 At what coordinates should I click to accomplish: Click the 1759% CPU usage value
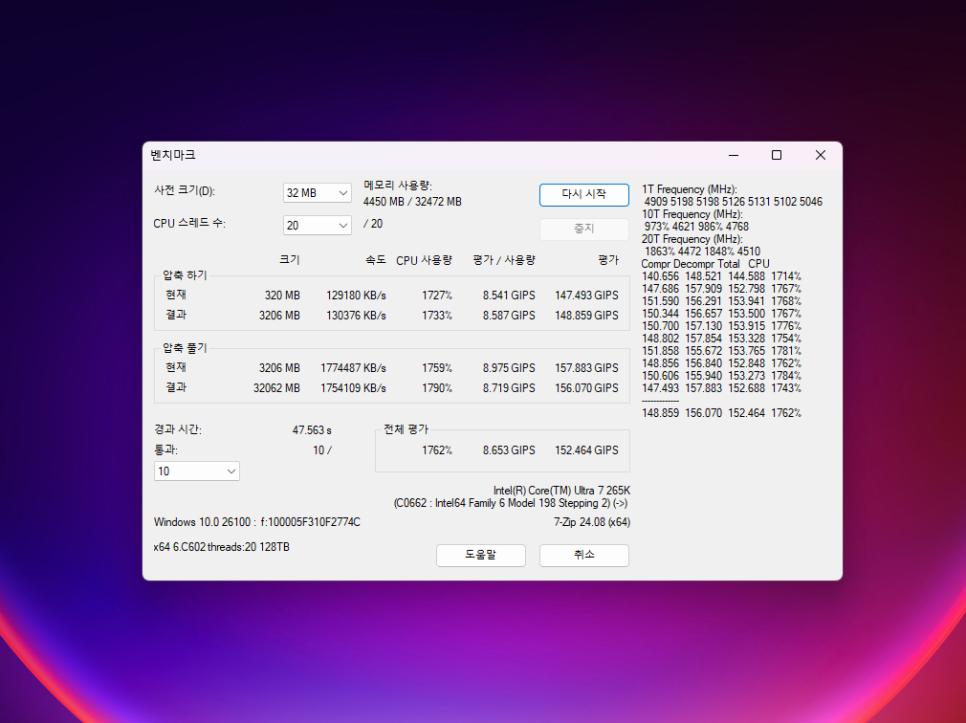437,368
